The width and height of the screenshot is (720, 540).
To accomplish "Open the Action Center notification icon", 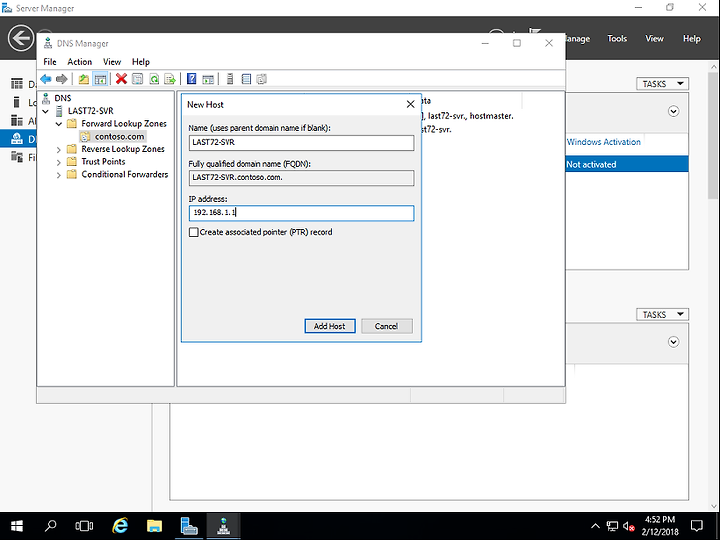I will (697, 526).
